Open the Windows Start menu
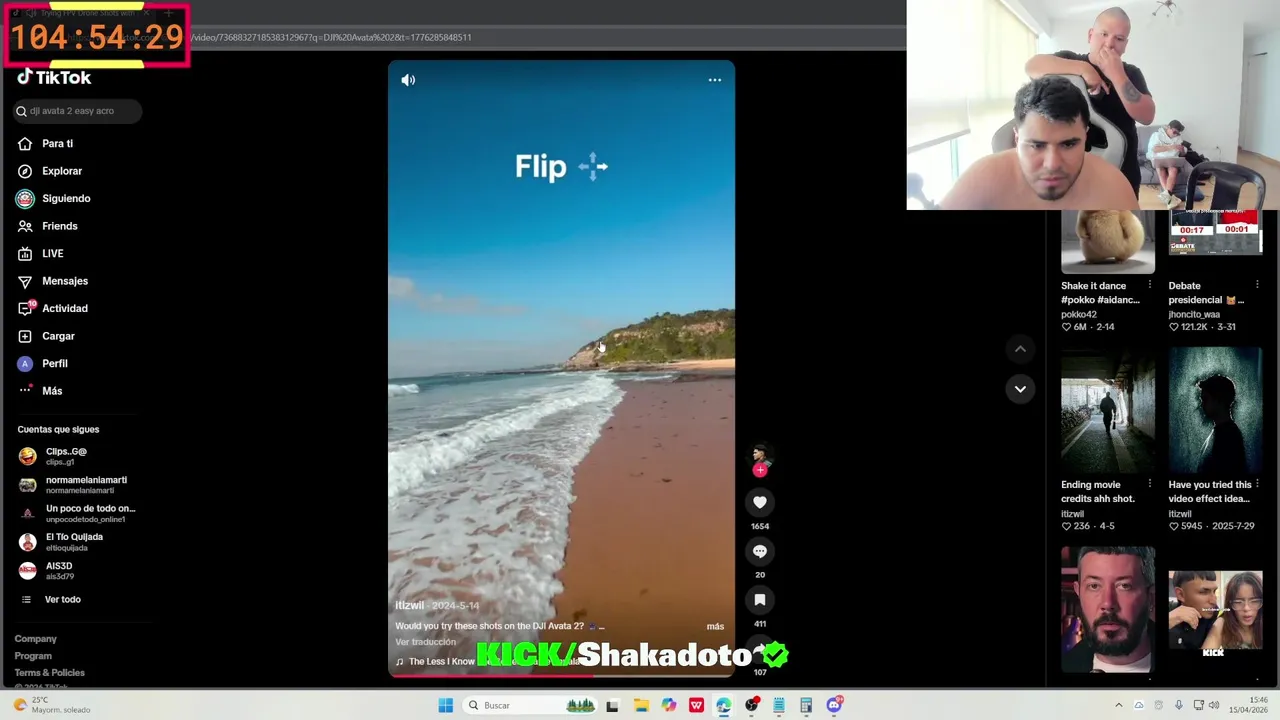The width and height of the screenshot is (1280, 720). point(446,705)
